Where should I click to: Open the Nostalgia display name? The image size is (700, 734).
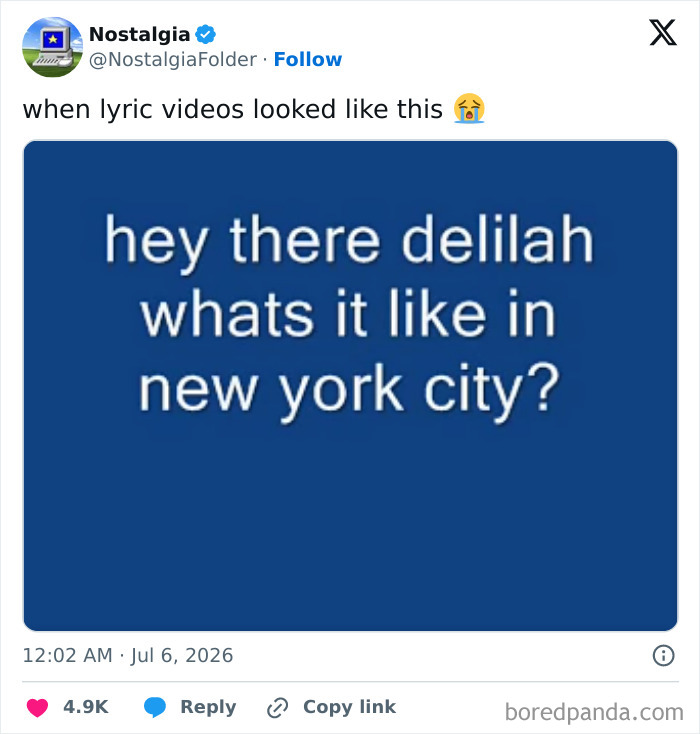[139, 34]
